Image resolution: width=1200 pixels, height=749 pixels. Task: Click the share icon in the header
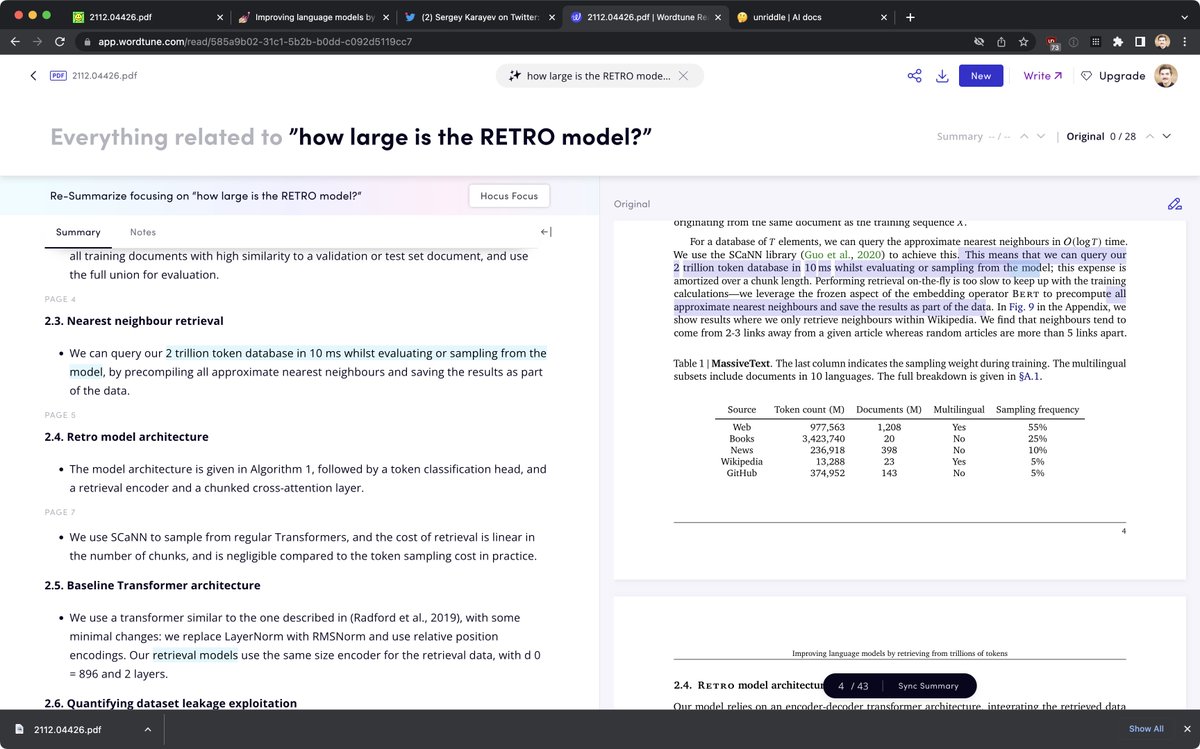tap(914, 76)
